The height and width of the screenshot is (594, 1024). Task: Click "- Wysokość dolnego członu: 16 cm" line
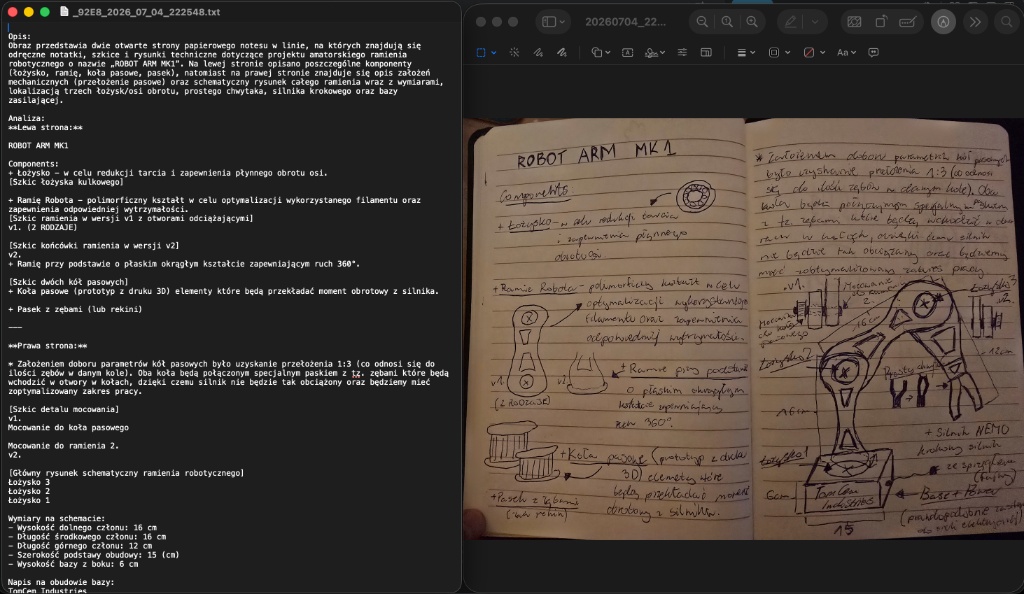tap(82, 527)
